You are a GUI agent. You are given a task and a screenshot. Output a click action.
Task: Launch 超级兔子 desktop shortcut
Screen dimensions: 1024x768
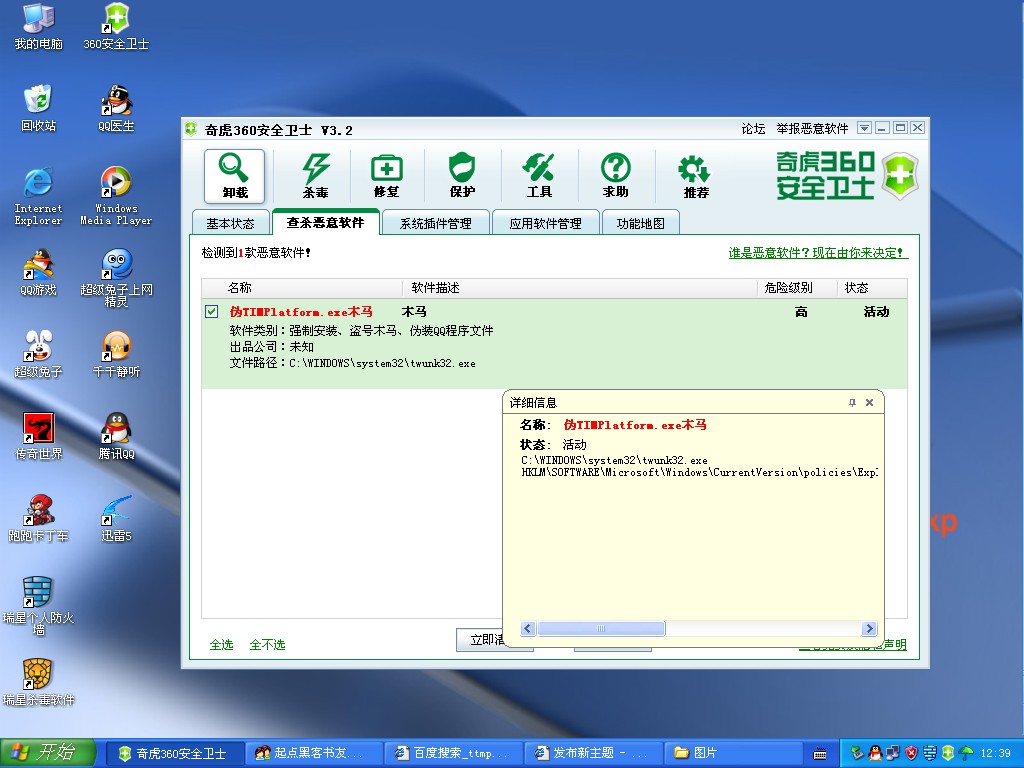(39, 354)
